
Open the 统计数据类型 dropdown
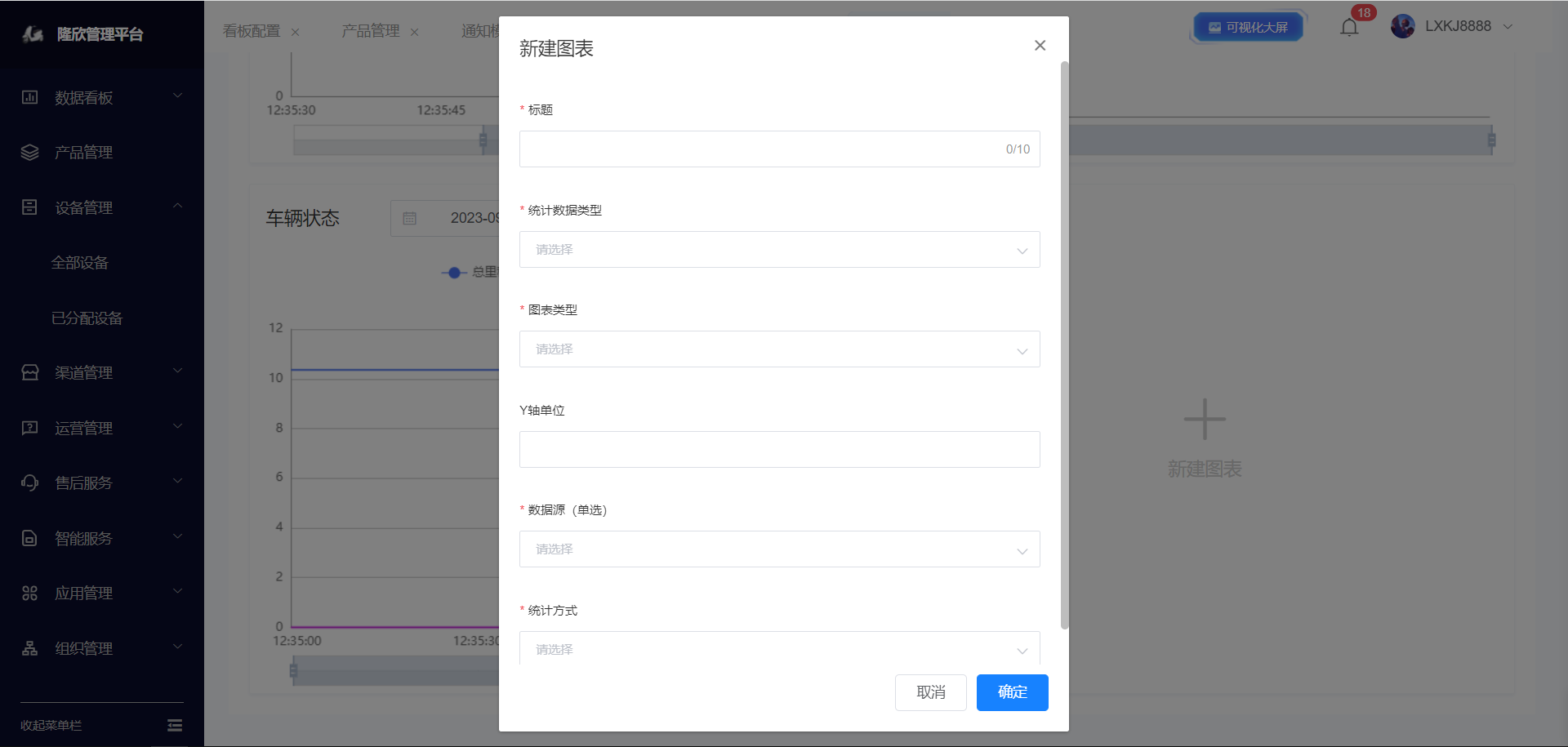coord(779,250)
